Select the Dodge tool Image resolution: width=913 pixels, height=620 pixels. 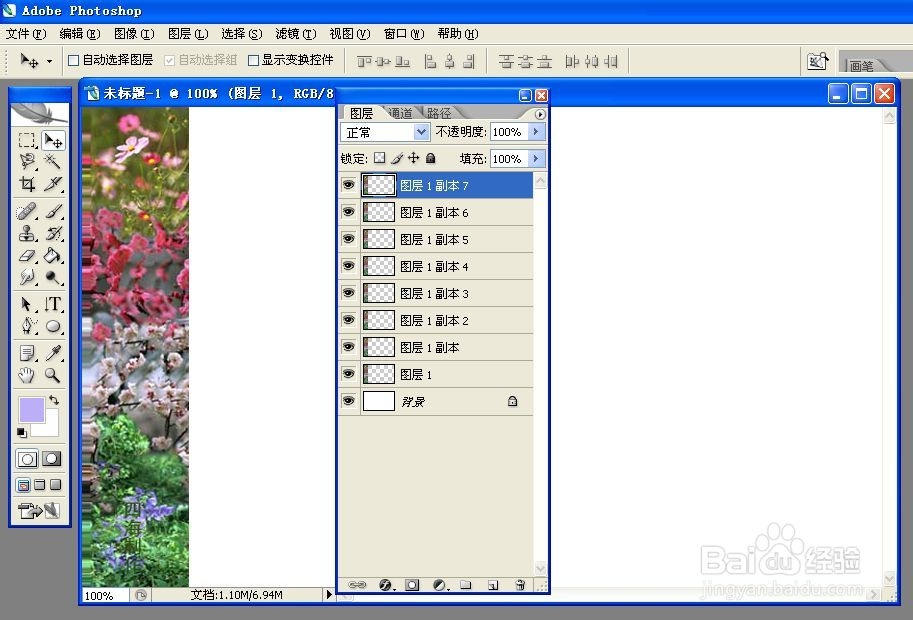coord(53,277)
